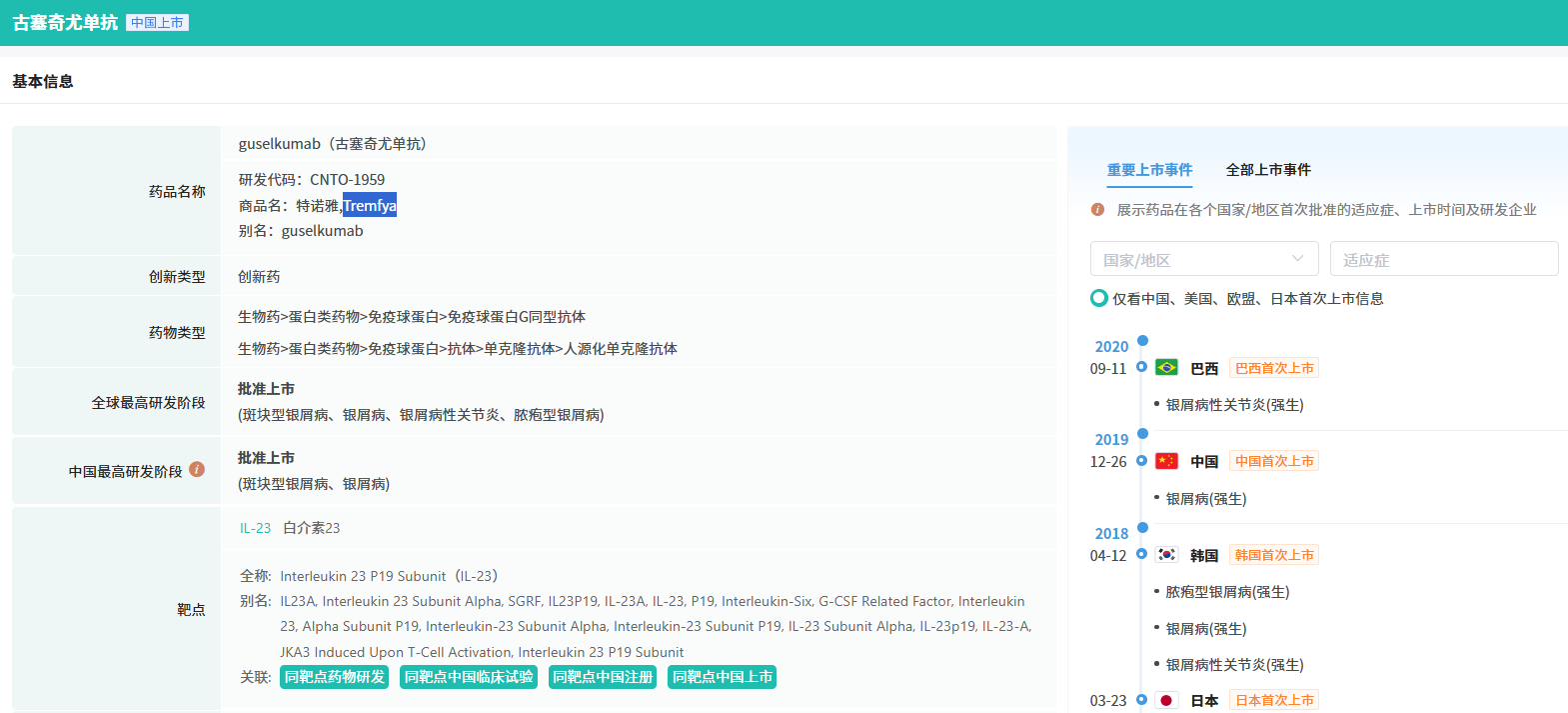Click the China flag icon
Screen dimensions: 1568x713
click(x=1166, y=461)
